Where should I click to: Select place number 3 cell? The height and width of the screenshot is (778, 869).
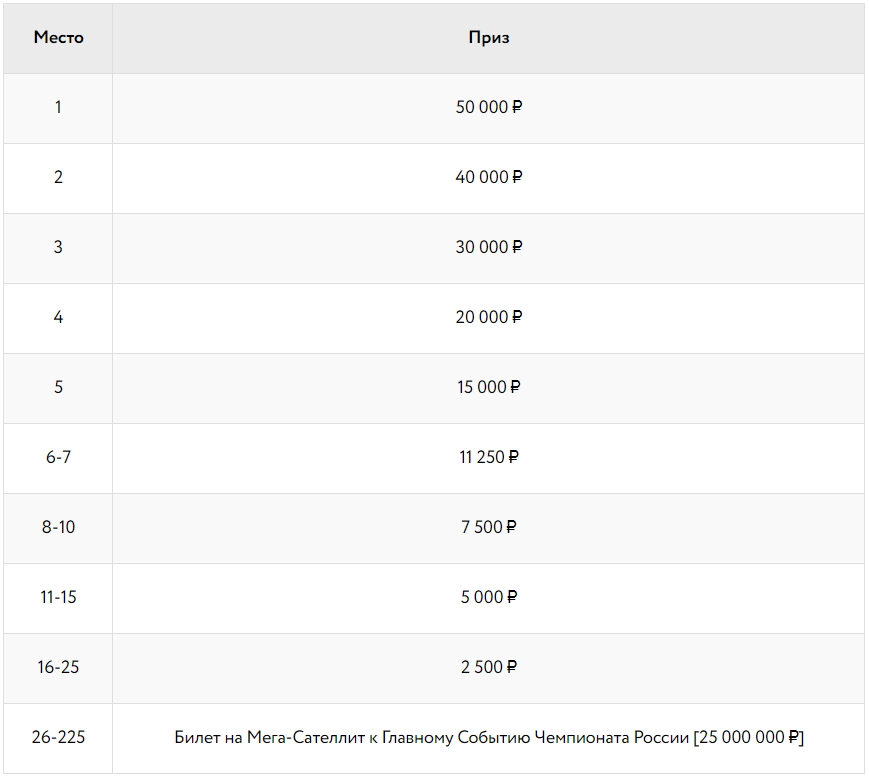pyautogui.click(x=58, y=247)
